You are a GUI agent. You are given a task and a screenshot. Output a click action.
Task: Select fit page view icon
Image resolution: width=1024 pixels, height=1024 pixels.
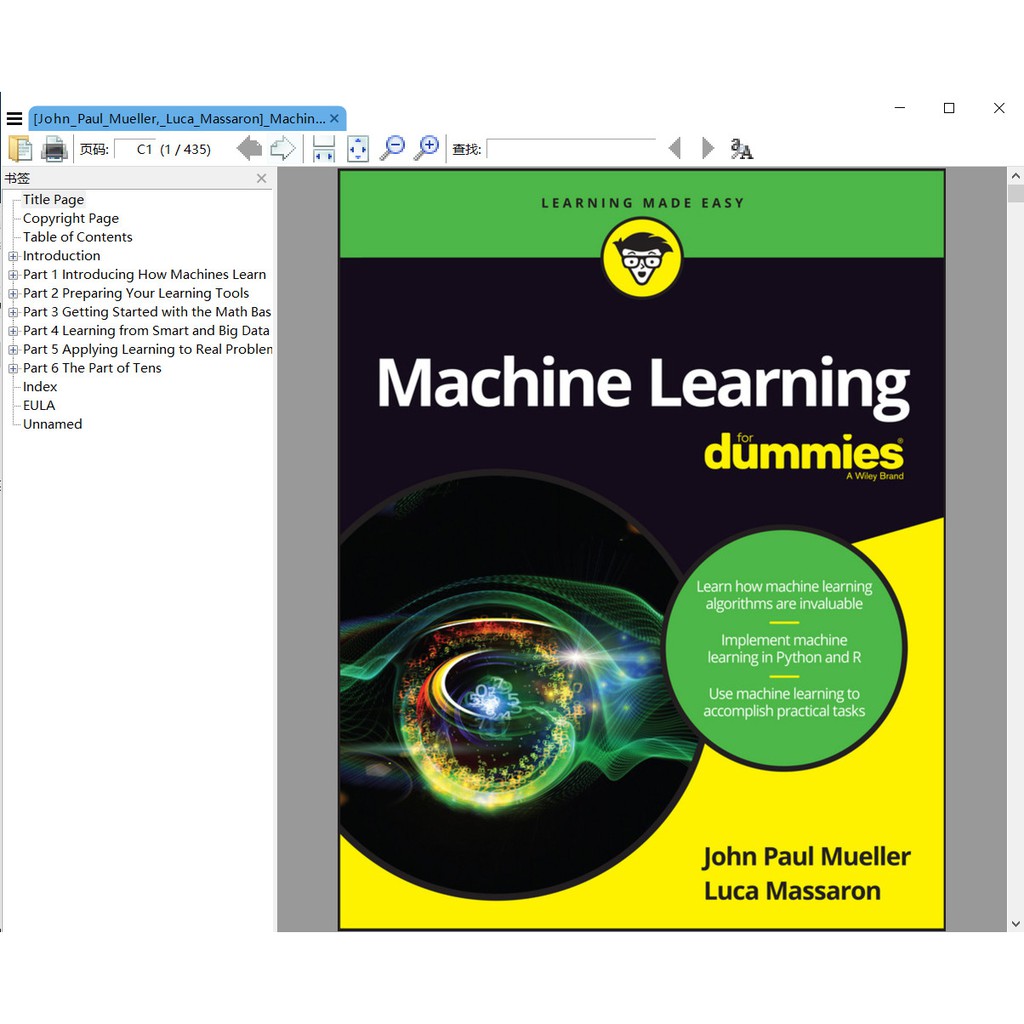(358, 149)
